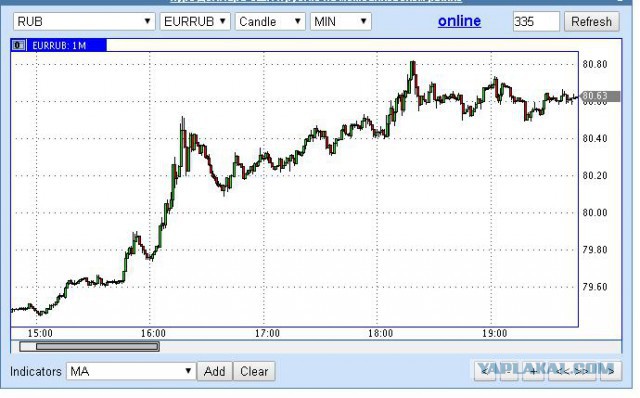Open the MA indicators dropdown

(x=131, y=371)
